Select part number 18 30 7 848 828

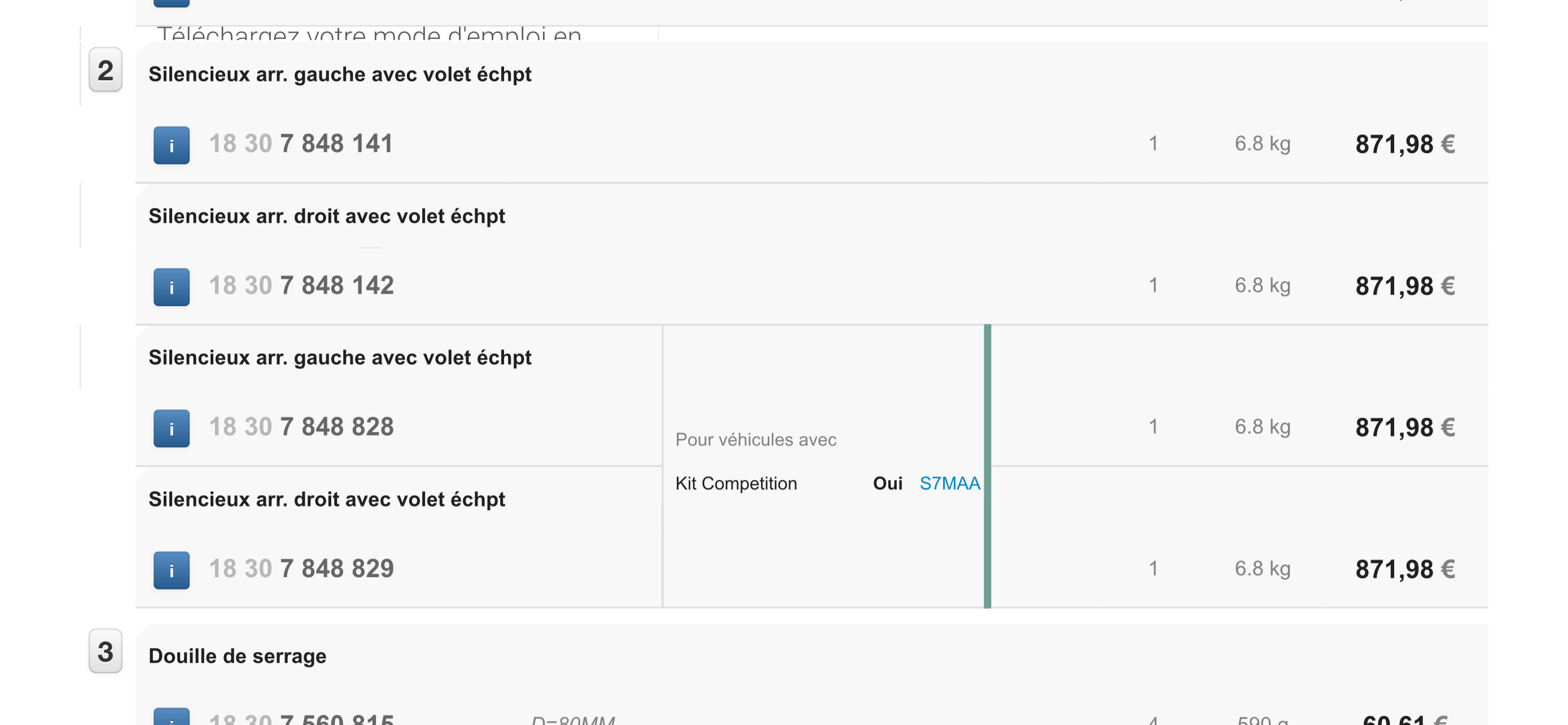coord(301,427)
